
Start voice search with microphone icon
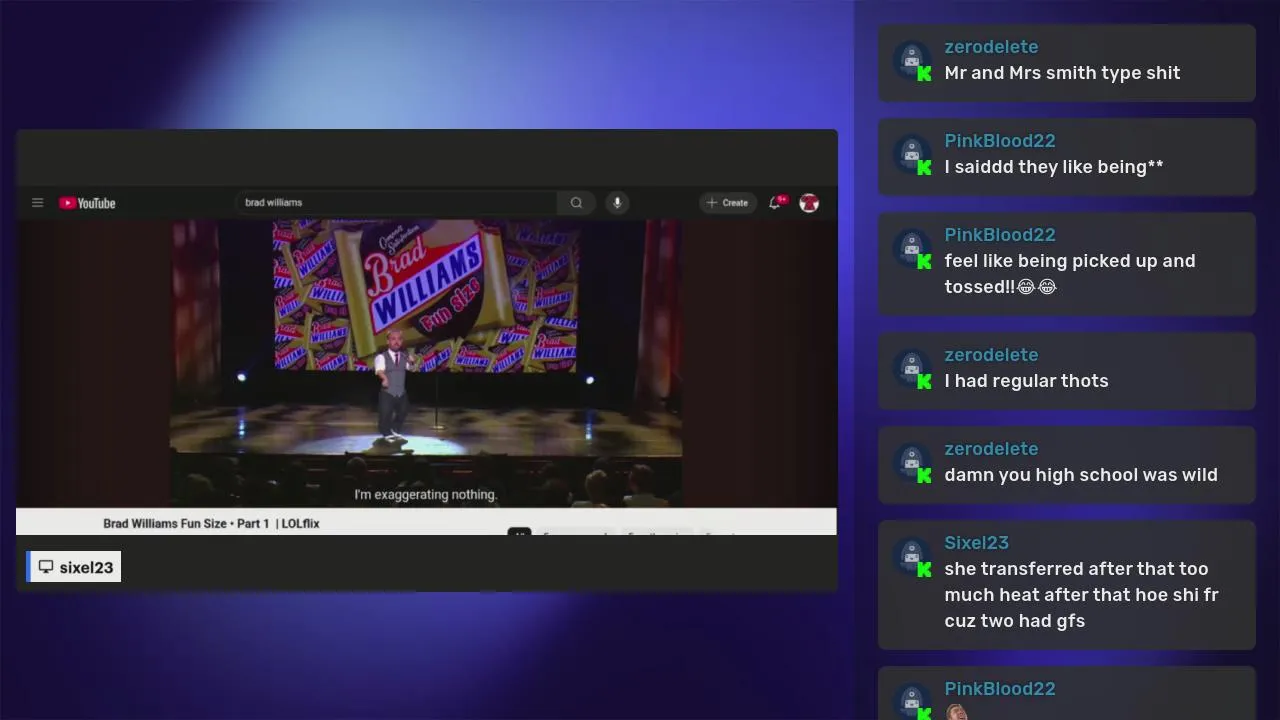point(617,203)
